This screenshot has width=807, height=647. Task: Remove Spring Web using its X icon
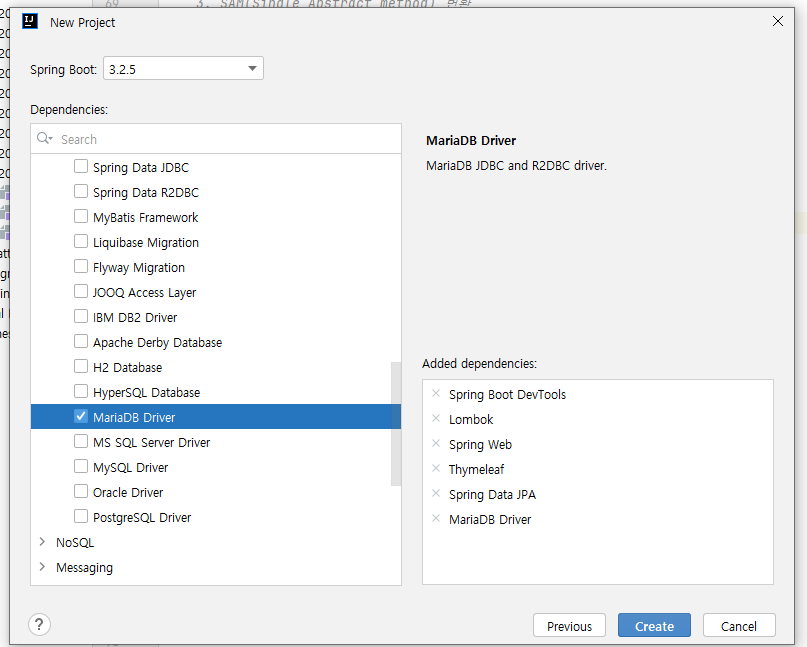(x=436, y=444)
